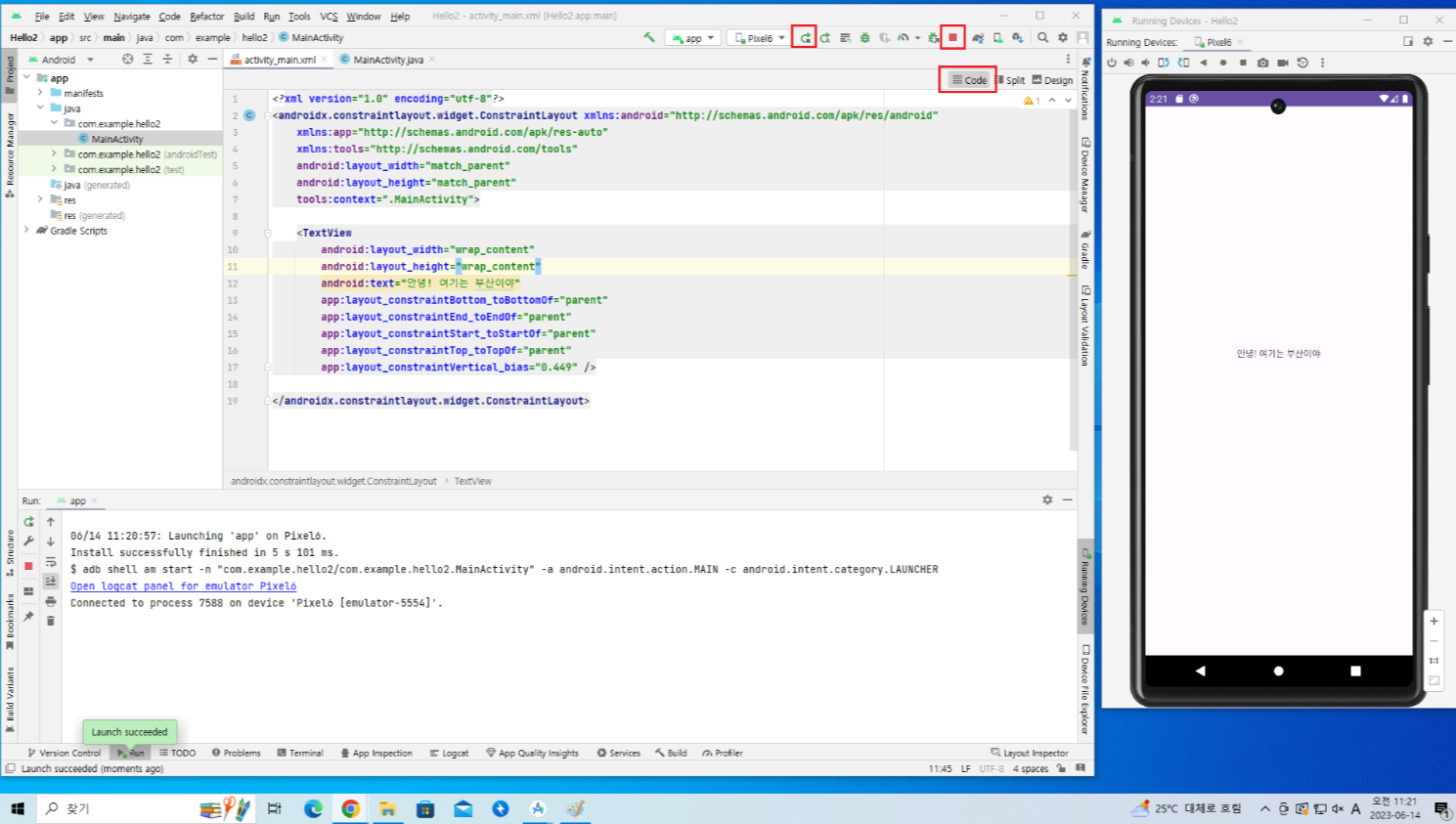
Task: Click the Make Project hammer icon
Action: pyautogui.click(x=649, y=37)
